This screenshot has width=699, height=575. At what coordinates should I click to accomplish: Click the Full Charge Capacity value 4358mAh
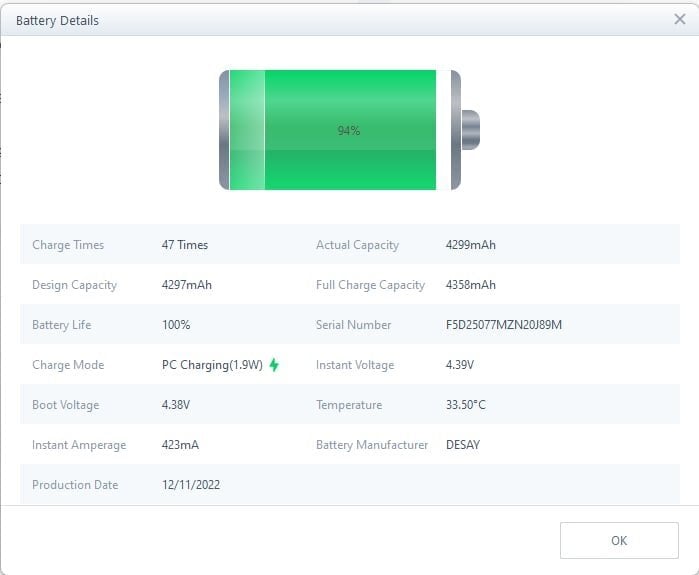(471, 285)
